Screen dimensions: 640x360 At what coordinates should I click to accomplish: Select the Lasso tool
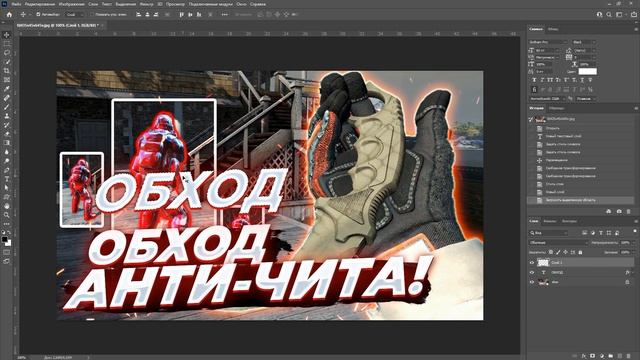pyautogui.click(x=7, y=53)
